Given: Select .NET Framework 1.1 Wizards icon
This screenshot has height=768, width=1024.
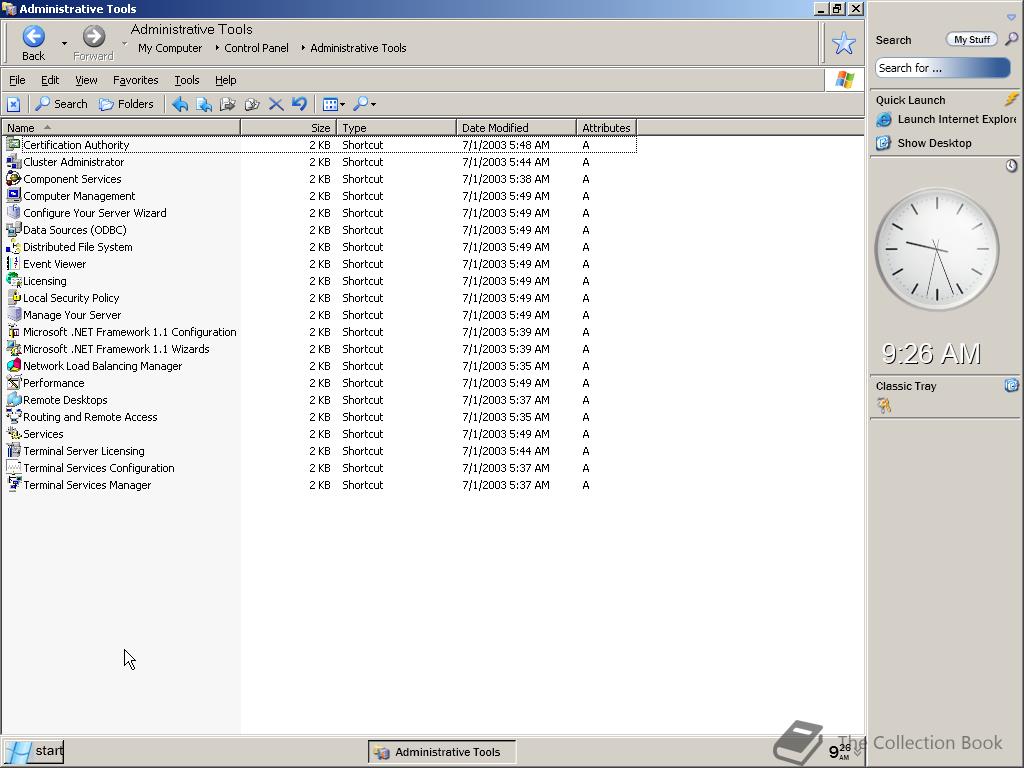Looking at the screenshot, I should pos(13,348).
